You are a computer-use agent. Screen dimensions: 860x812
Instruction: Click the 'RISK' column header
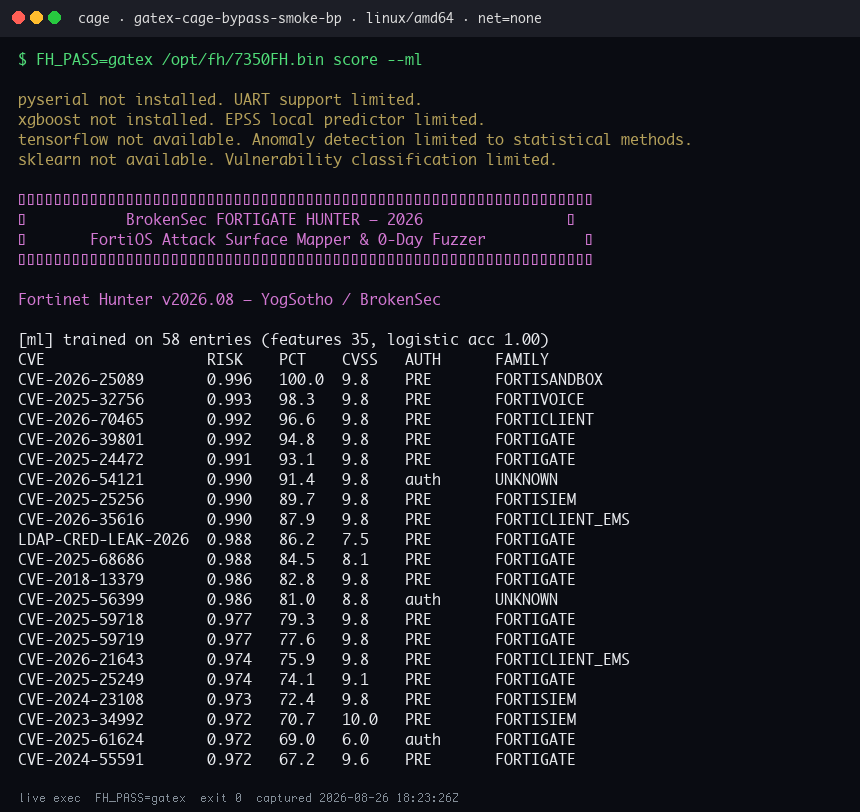(x=225, y=359)
